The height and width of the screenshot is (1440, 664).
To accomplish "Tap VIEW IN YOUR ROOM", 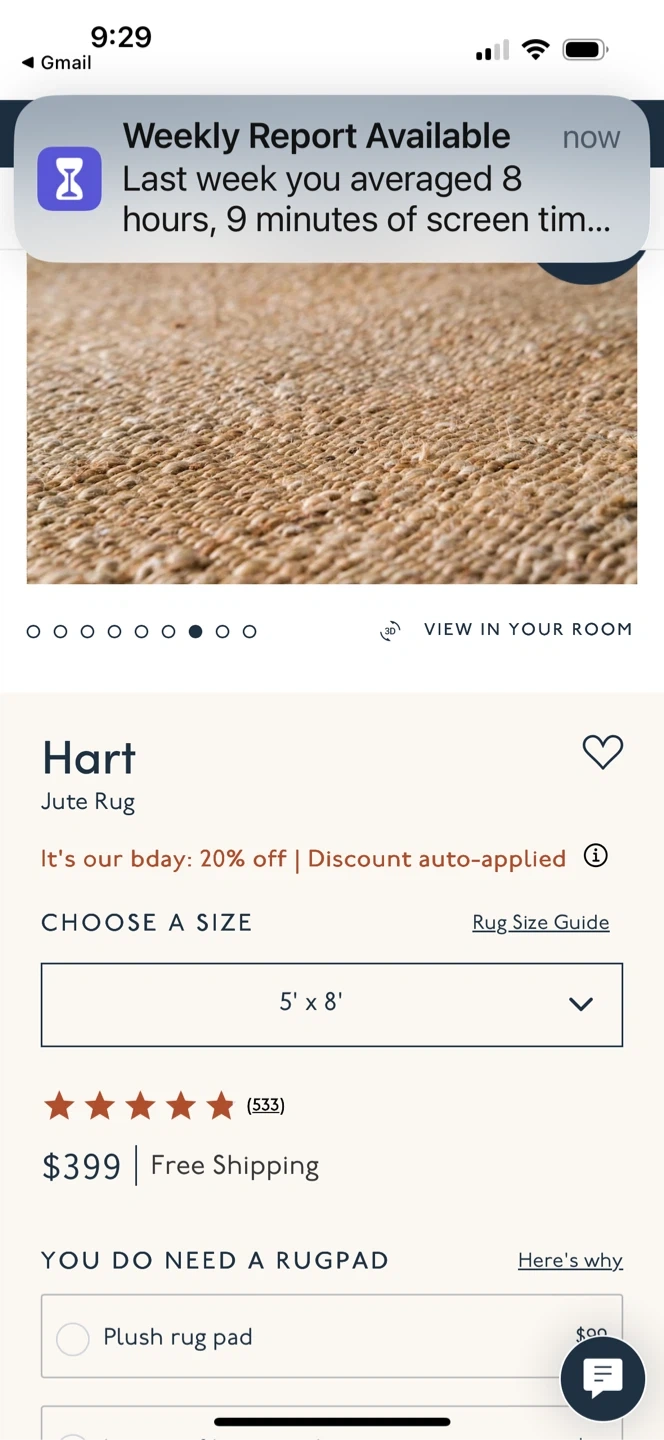I will [527, 630].
